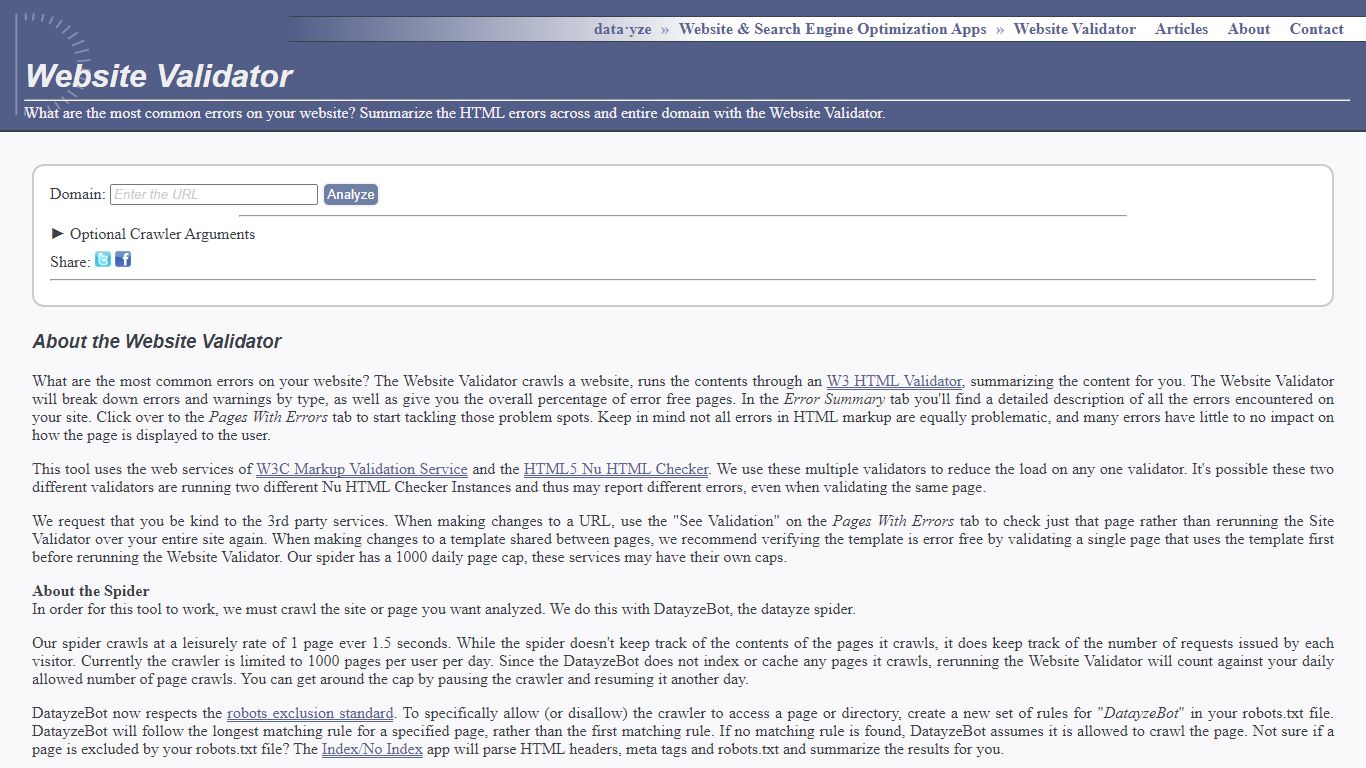Open the About menu item
This screenshot has width=1366, height=768.
(1249, 29)
